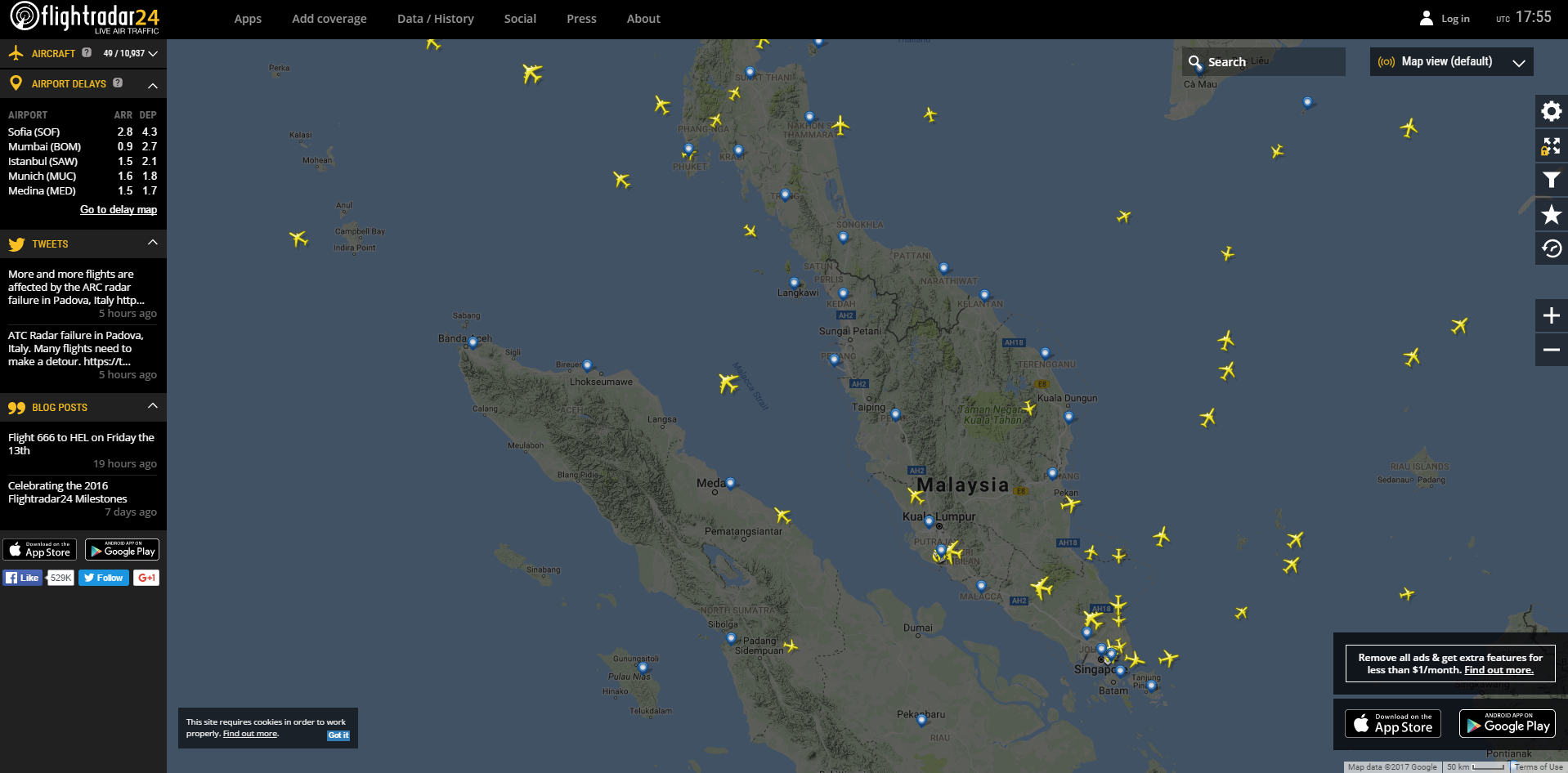This screenshot has width=1568, height=773.
Task: Select the Medina (MED) delay row
Action: click(x=83, y=190)
